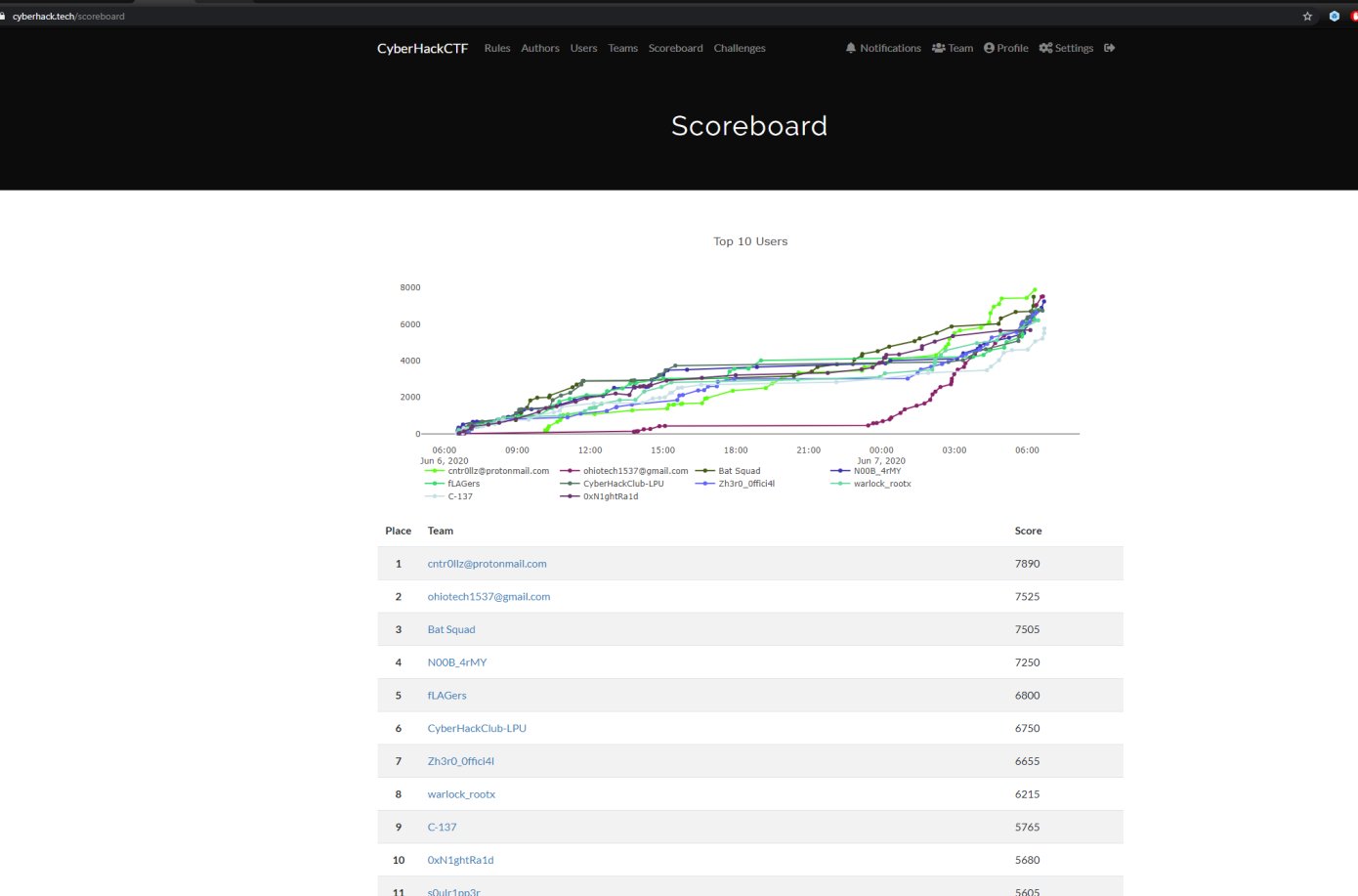The image size is (1358, 896).
Task: Toggle Zh3r0_0ffici4l legend entry
Action: pyautogui.click(x=735, y=484)
